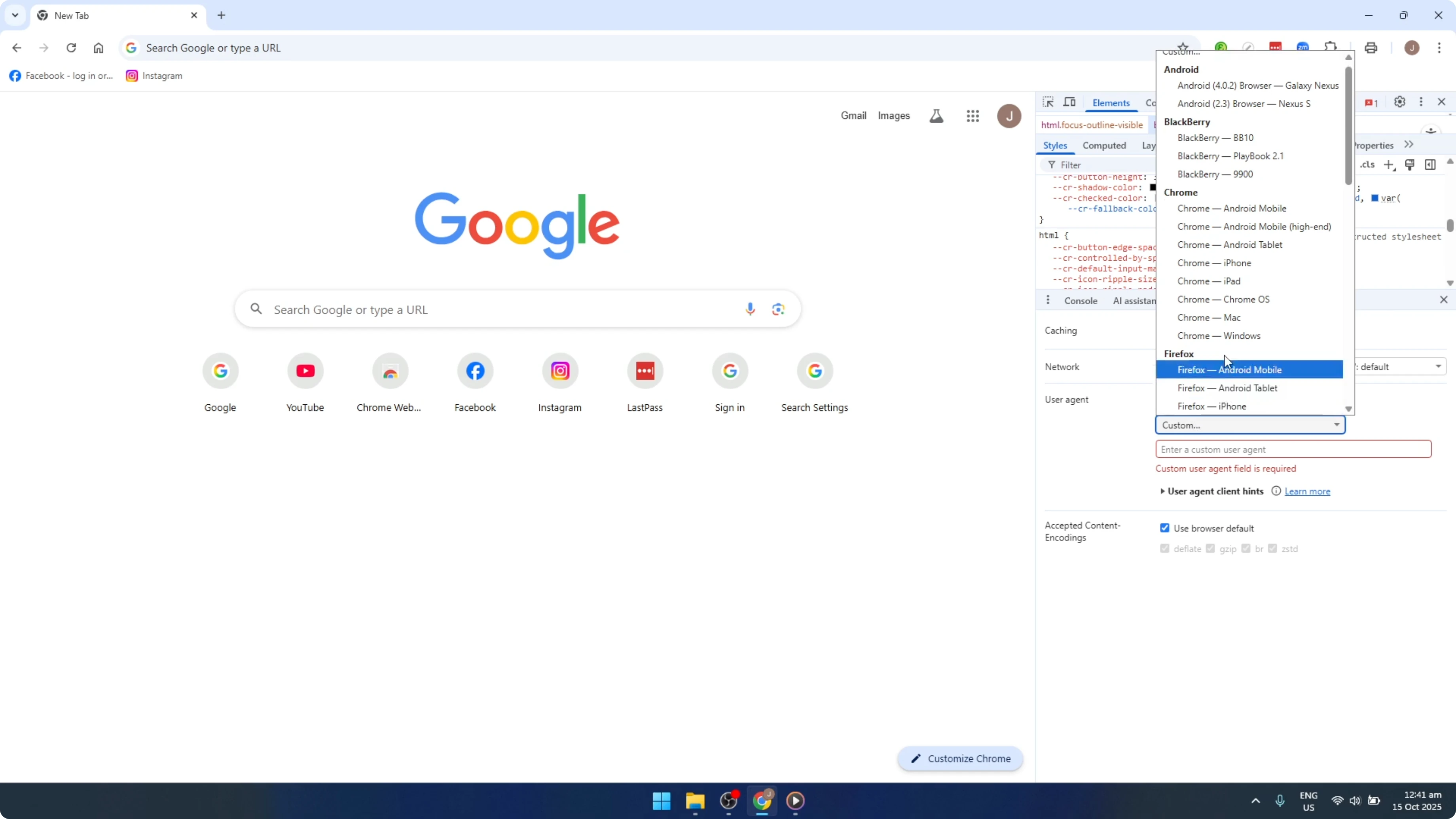Select Firefox — Android Mobile user agent
1456x819 pixels.
(1231, 369)
